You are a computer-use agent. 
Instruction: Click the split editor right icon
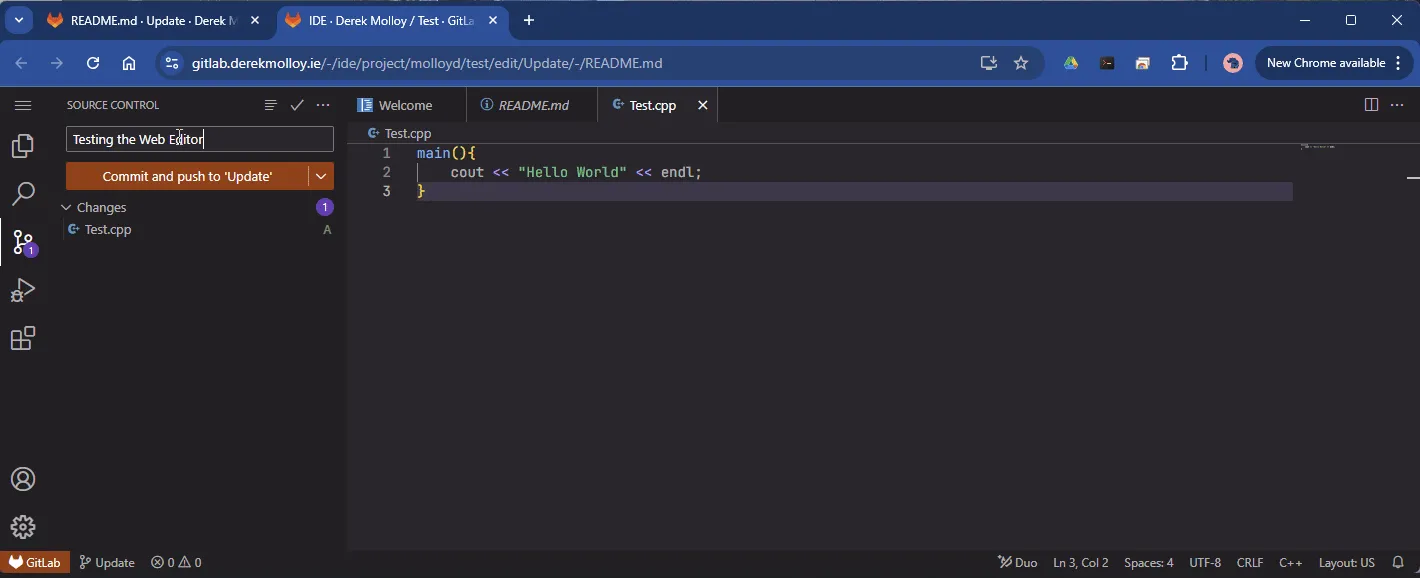pyautogui.click(x=1371, y=105)
